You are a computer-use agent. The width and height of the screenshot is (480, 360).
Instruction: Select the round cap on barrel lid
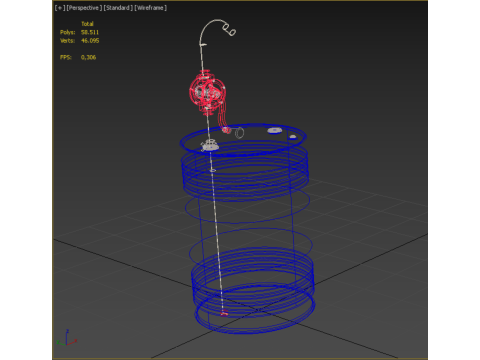(274, 130)
